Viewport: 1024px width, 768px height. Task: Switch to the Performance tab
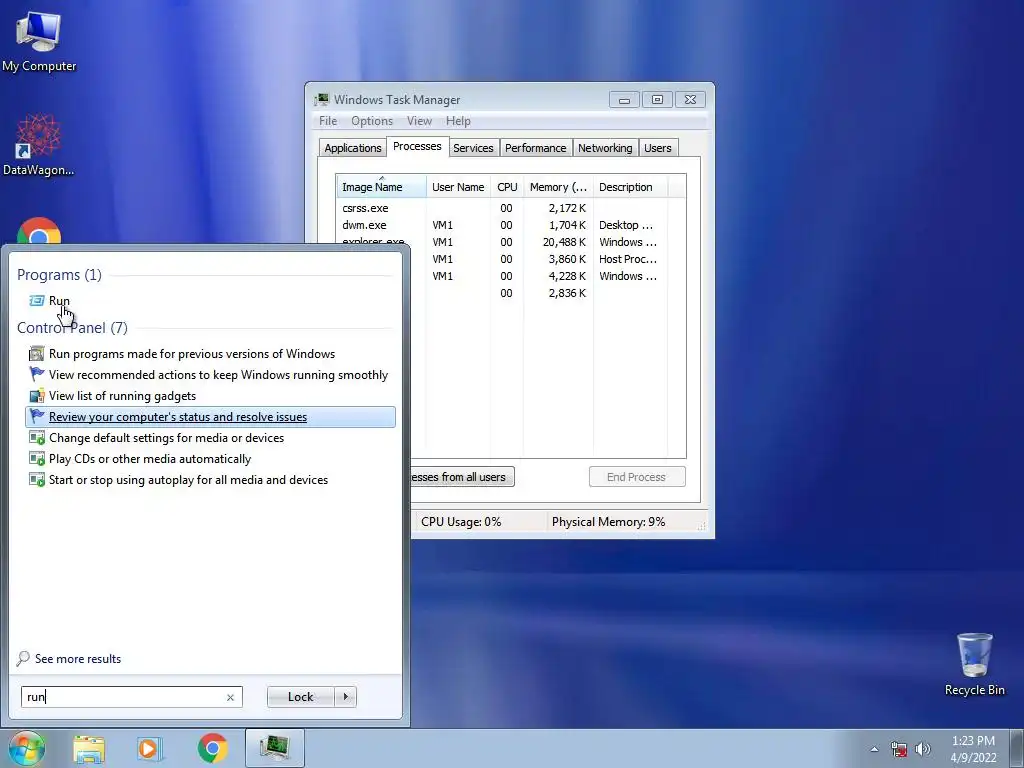(536, 148)
